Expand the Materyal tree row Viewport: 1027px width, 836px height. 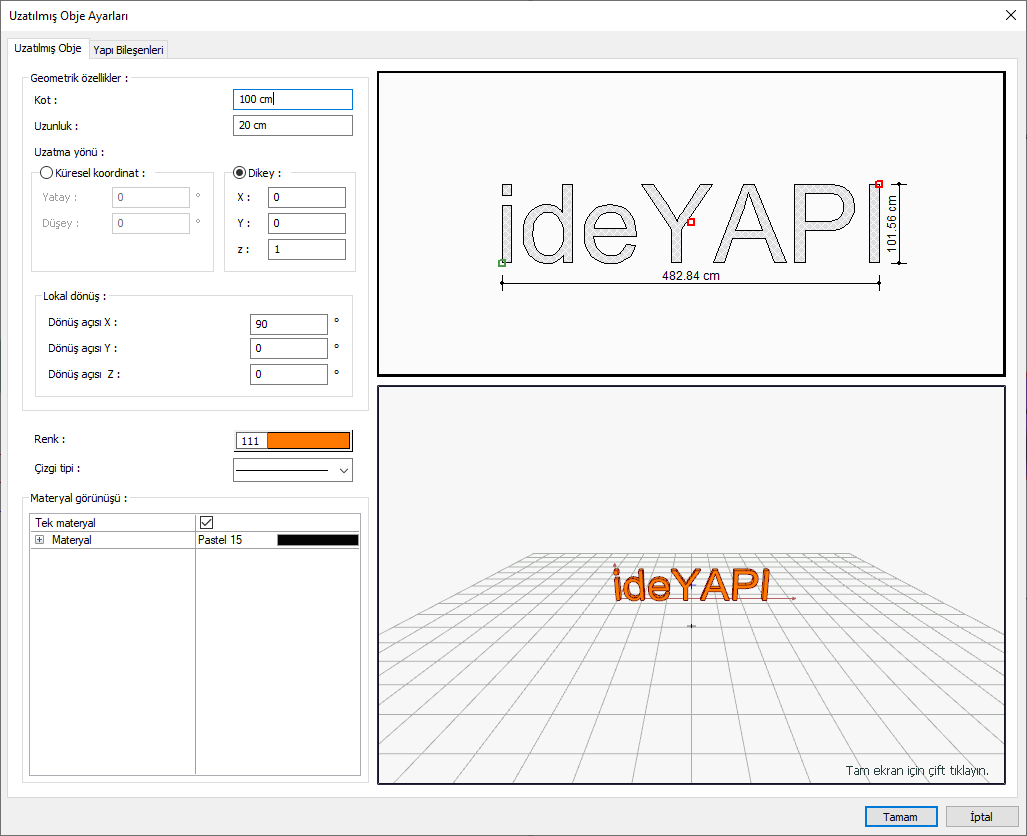point(40,540)
